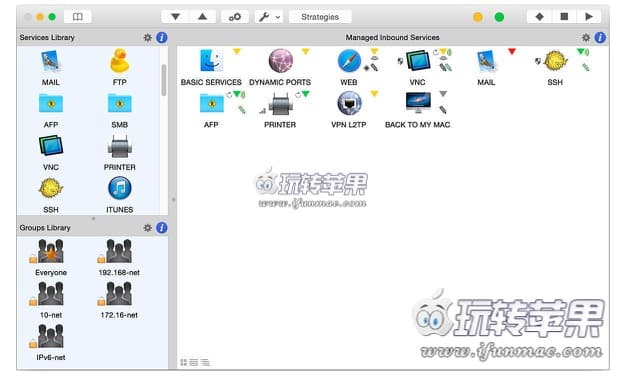Switch to indented outline view
Viewport: 625px width, 378px height.
[x=205, y=362]
